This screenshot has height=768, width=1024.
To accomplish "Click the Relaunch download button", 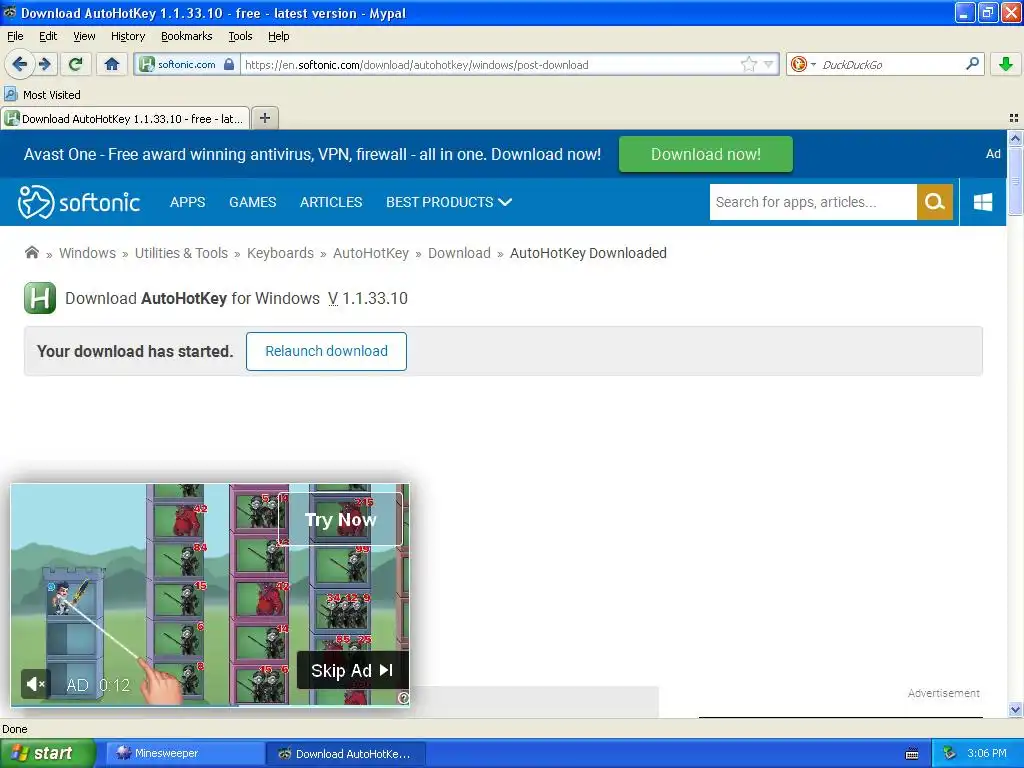I will [326, 351].
